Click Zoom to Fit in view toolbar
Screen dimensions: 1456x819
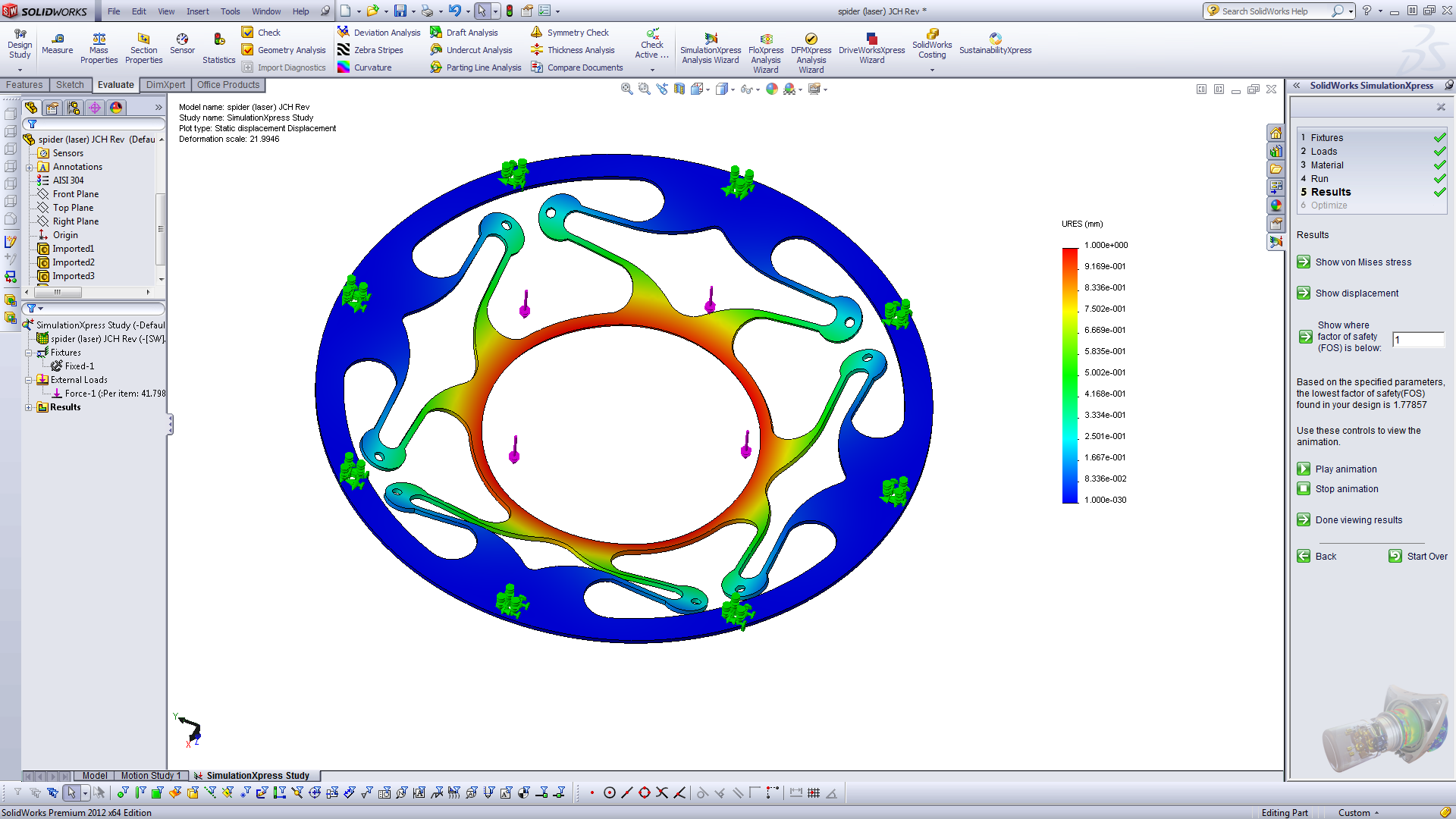[x=626, y=89]
